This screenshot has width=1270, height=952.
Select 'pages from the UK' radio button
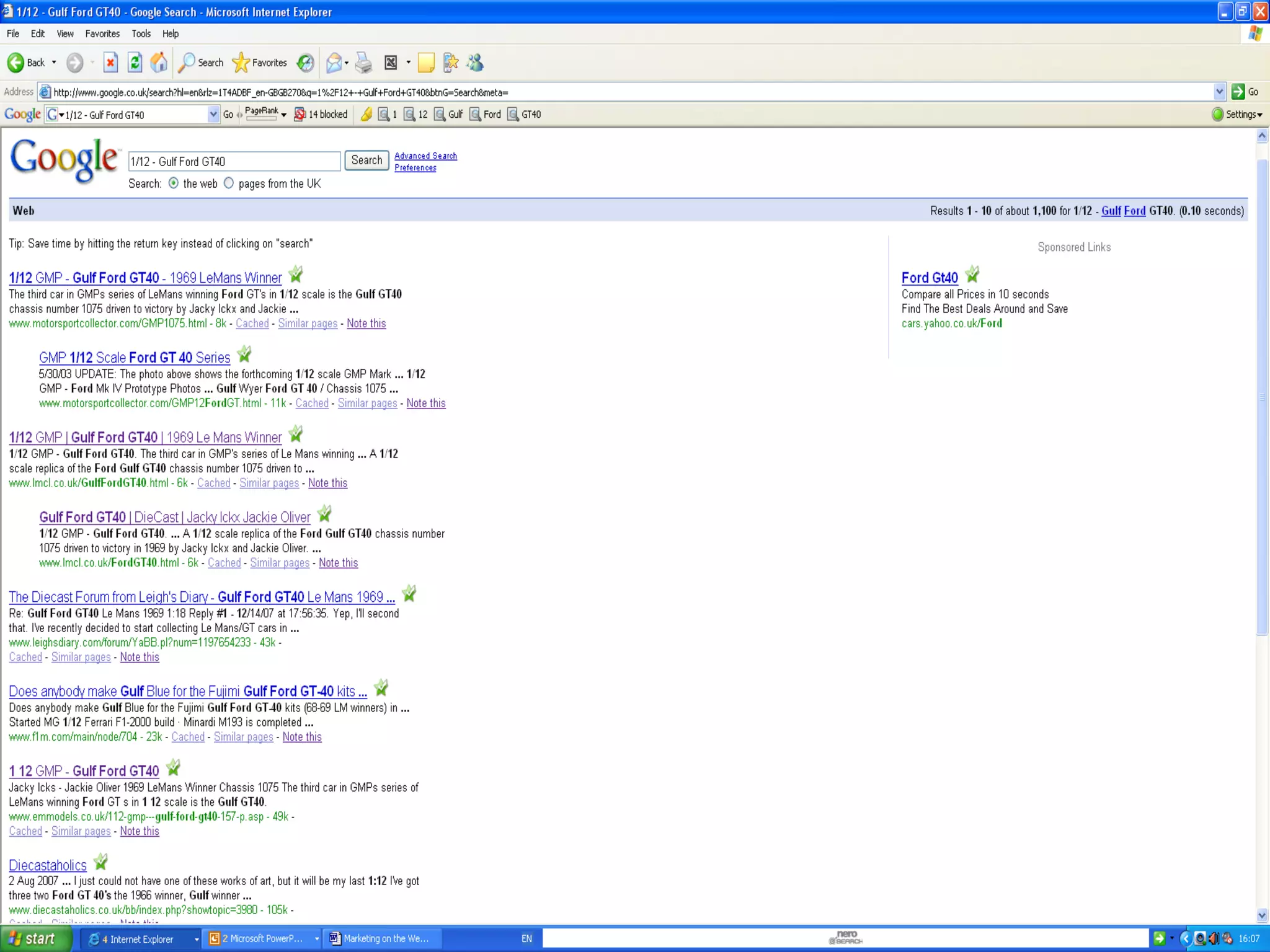[x=229, y=183]
